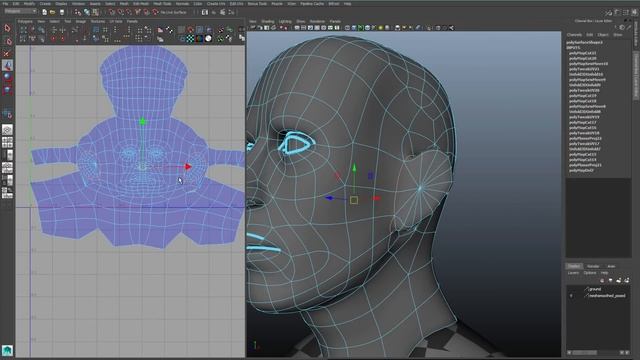Open UV editor Textures menu
The width and height of the screenshot is (640, 360).
click(98, 21)
